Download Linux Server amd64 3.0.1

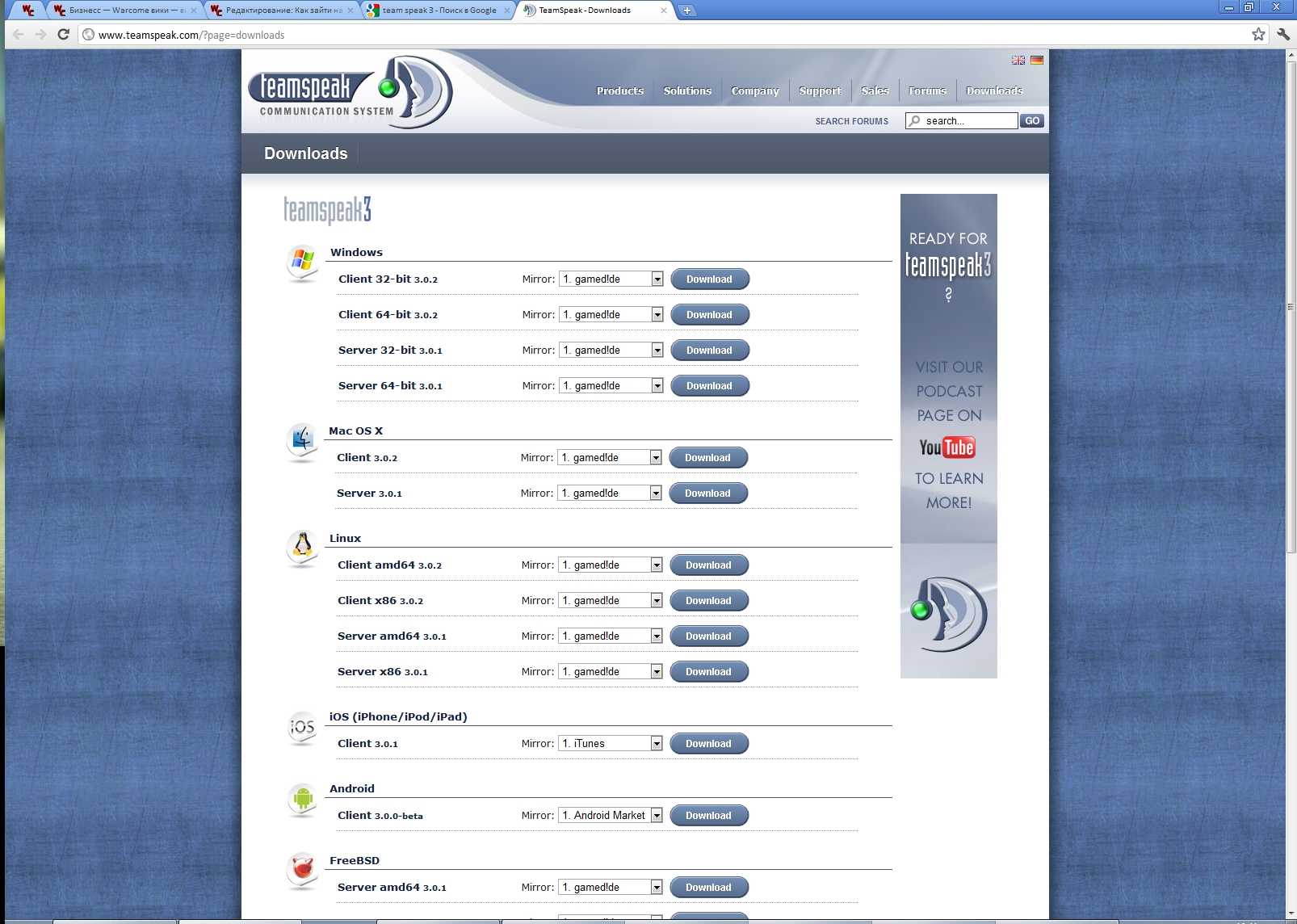pyautogui.click(x=709, y=636)
